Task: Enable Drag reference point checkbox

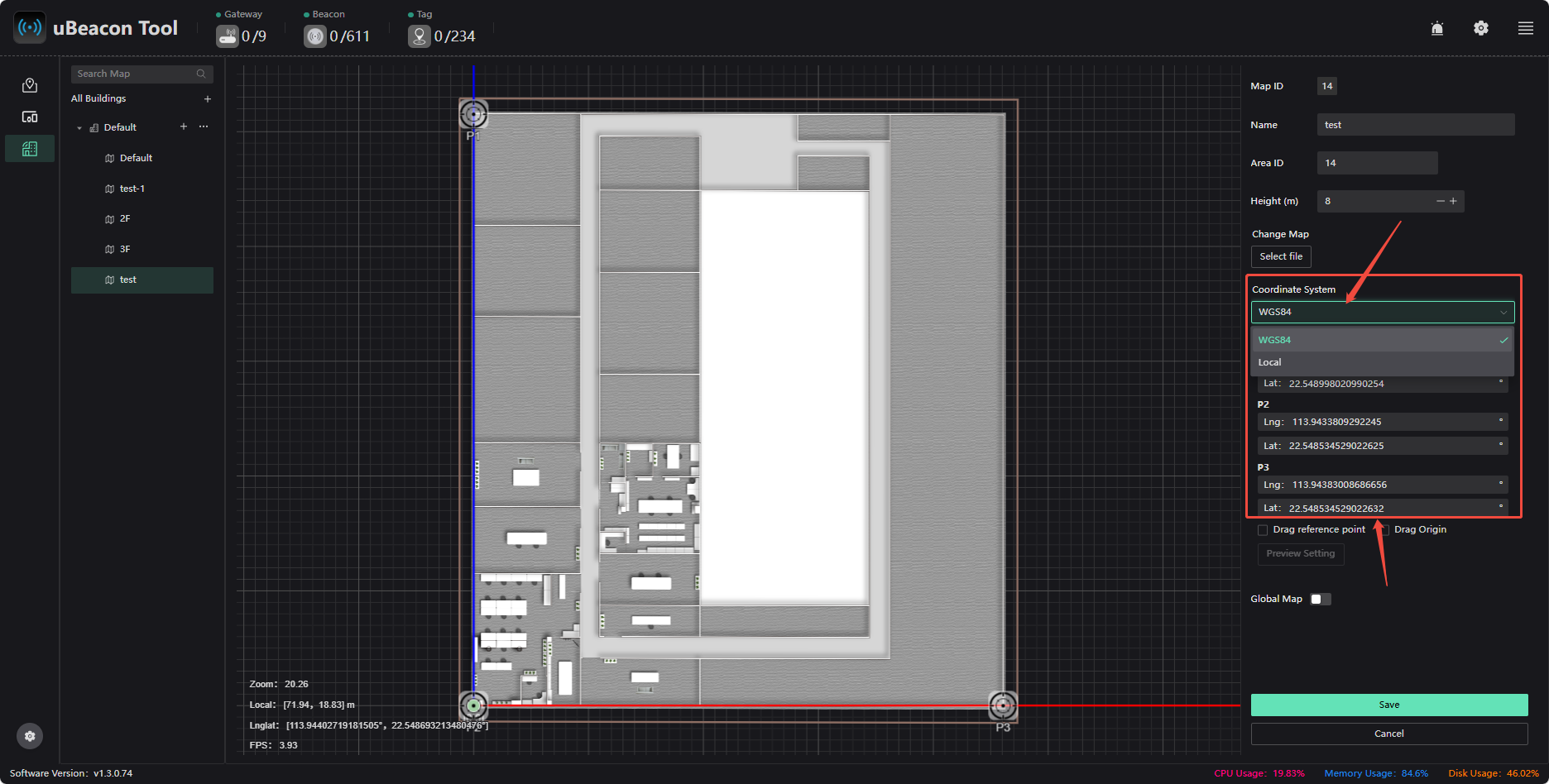Action: (x=1263, y=530)
